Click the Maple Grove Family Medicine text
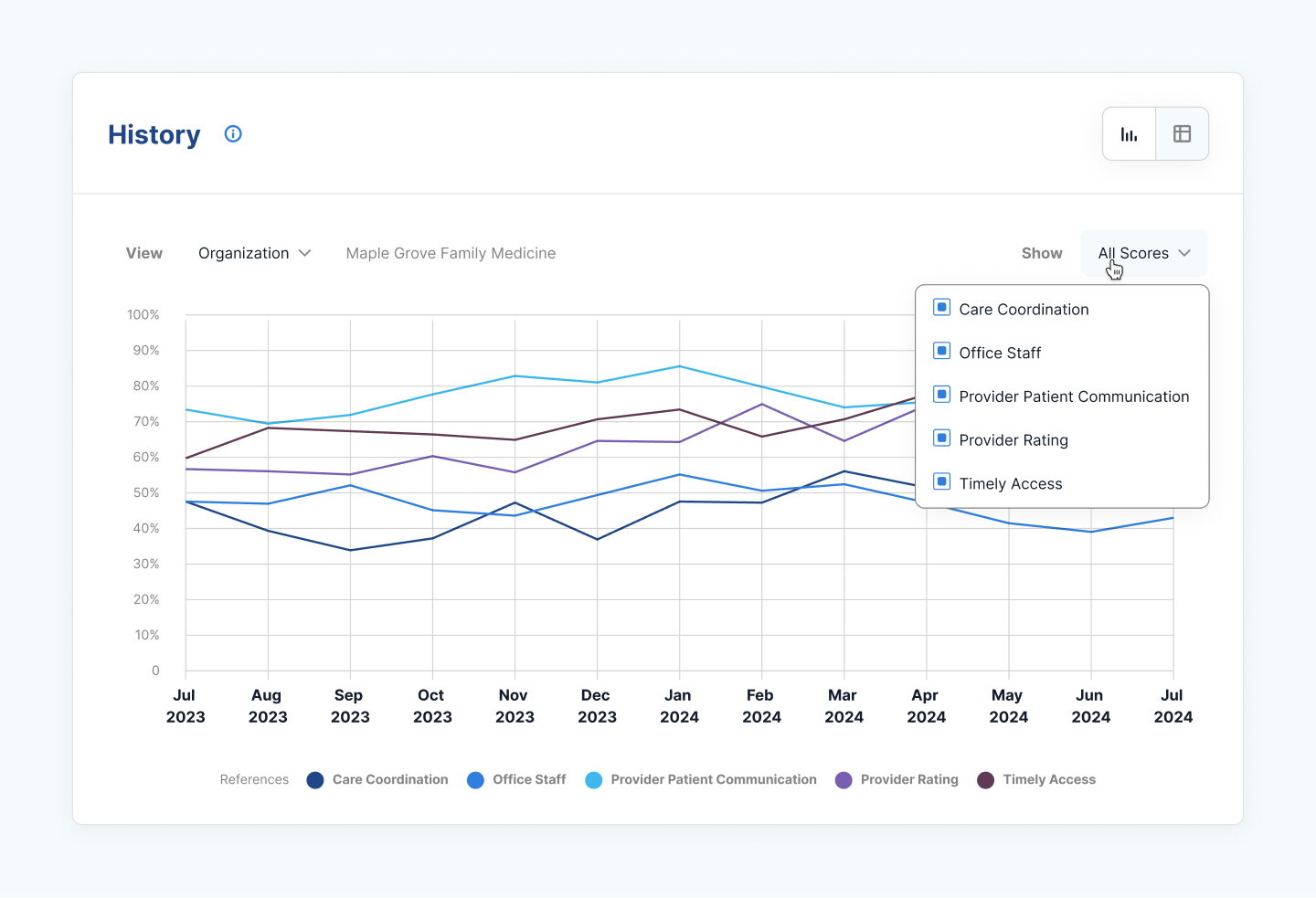The width and height of the screenshot is (1316, 898). [451, 253]
